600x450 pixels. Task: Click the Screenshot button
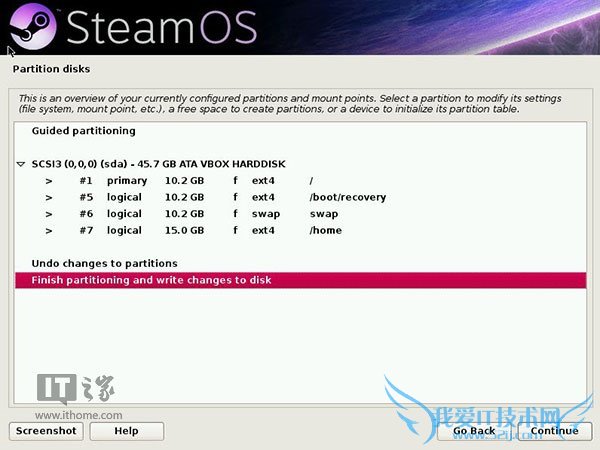coord(46,431)
